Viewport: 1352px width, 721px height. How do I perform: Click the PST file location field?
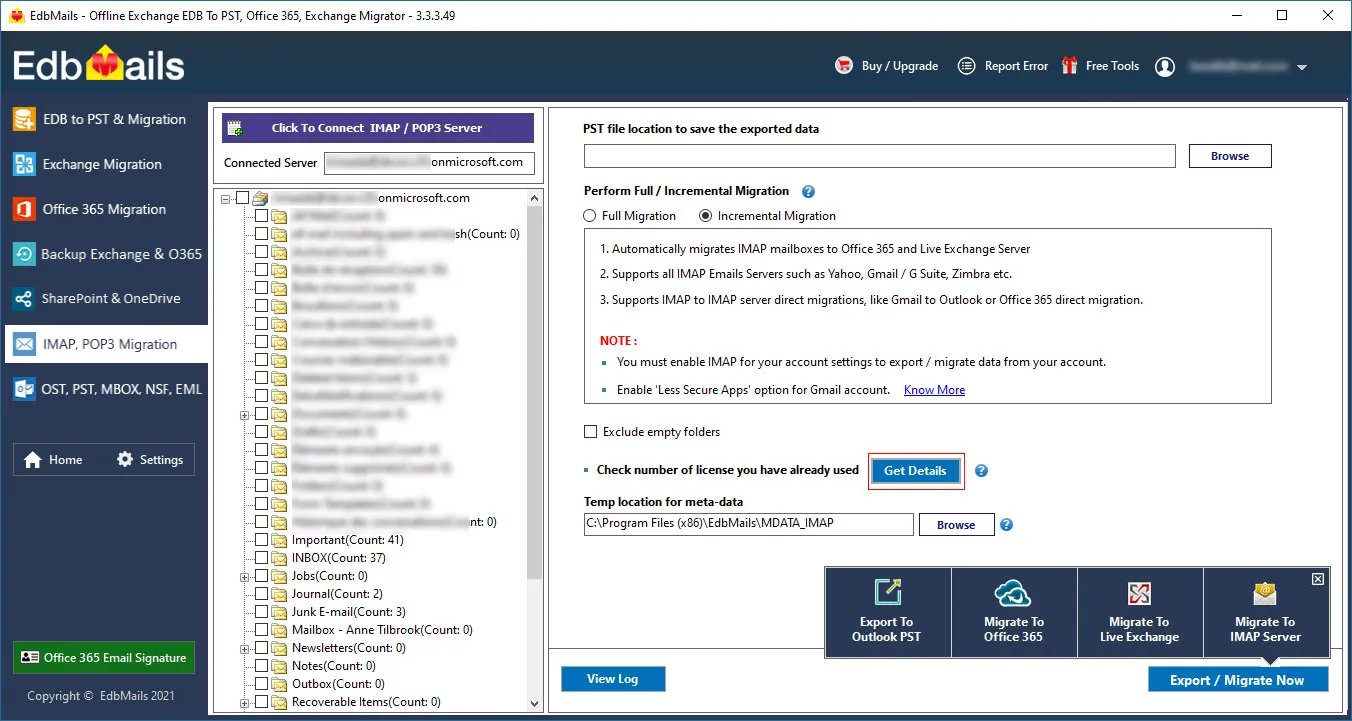[x=879, y=156]
